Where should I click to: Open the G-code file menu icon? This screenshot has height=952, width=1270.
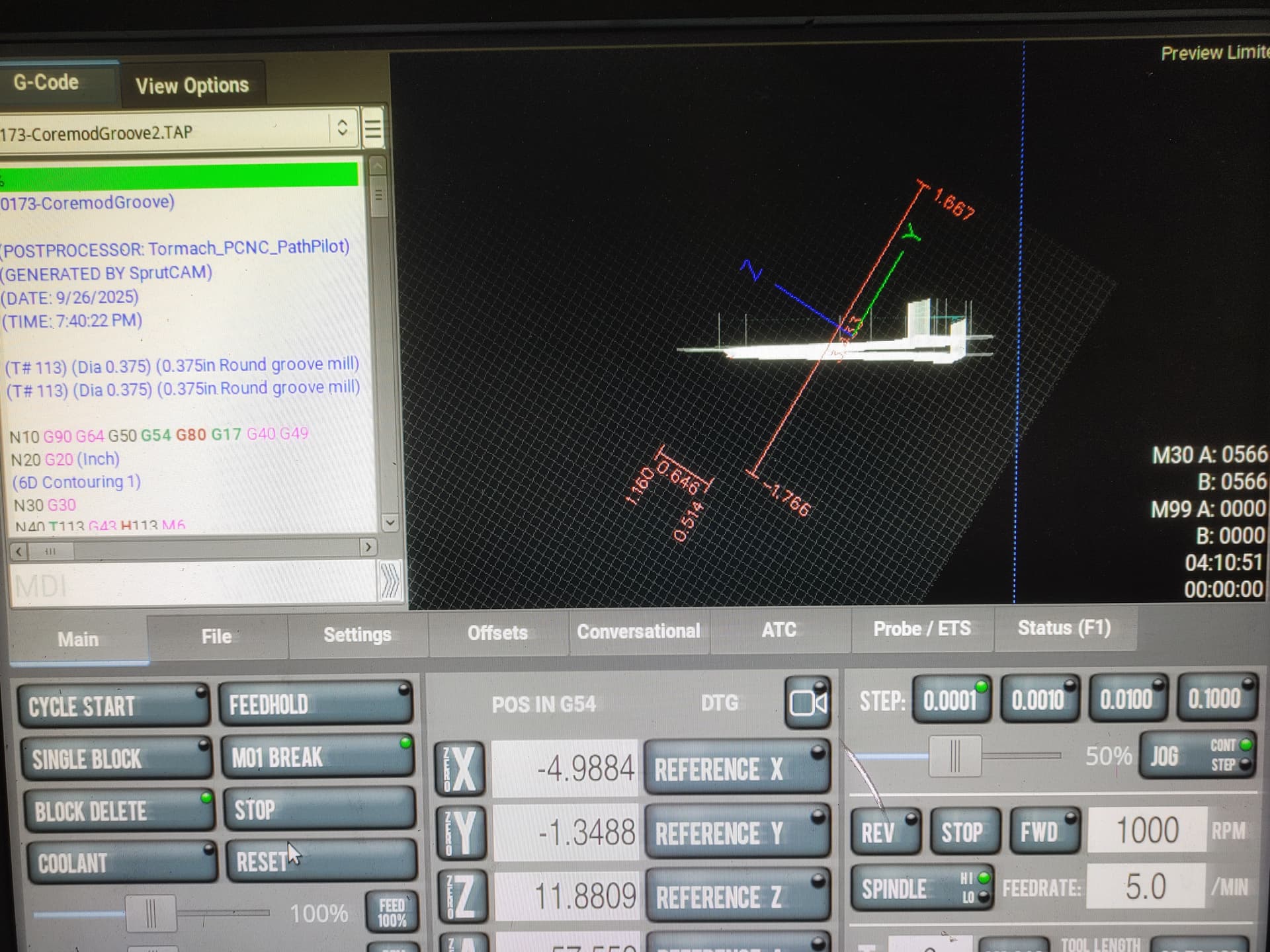click(x=373, y=129)
